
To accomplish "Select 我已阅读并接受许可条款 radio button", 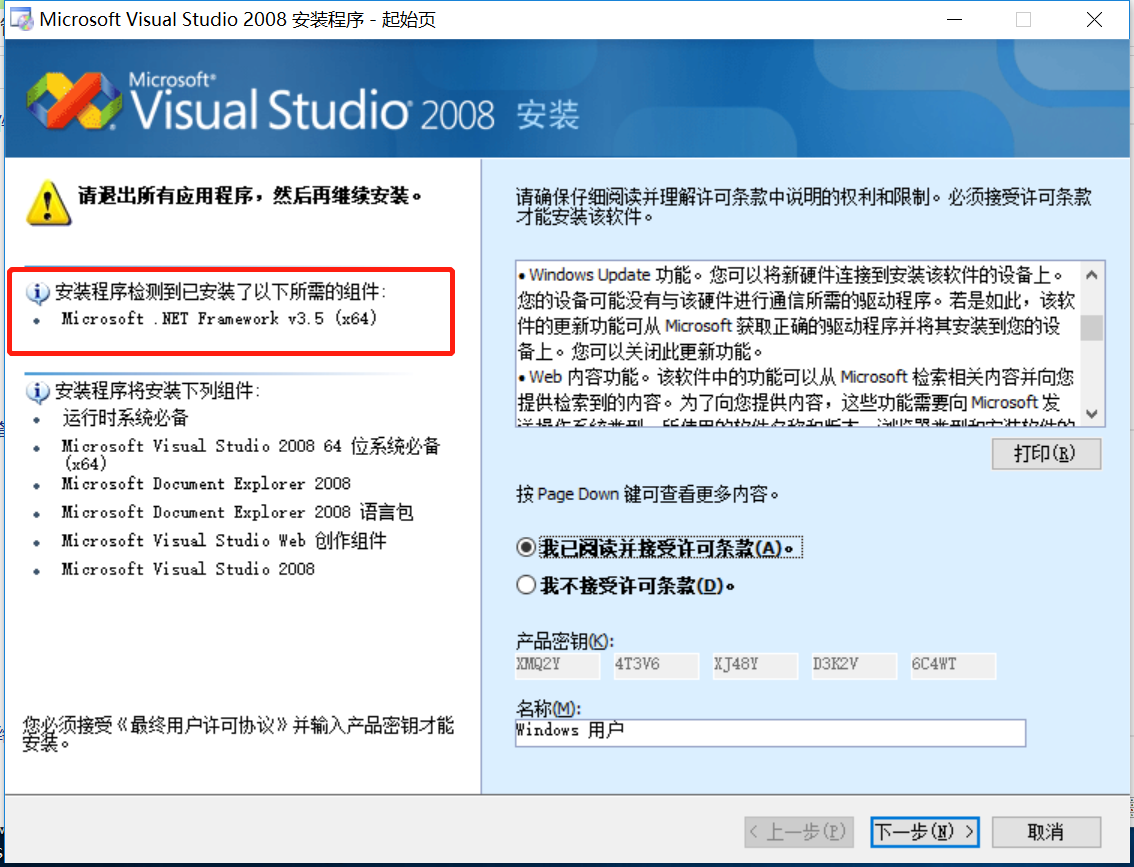I will tap(526, 547).
